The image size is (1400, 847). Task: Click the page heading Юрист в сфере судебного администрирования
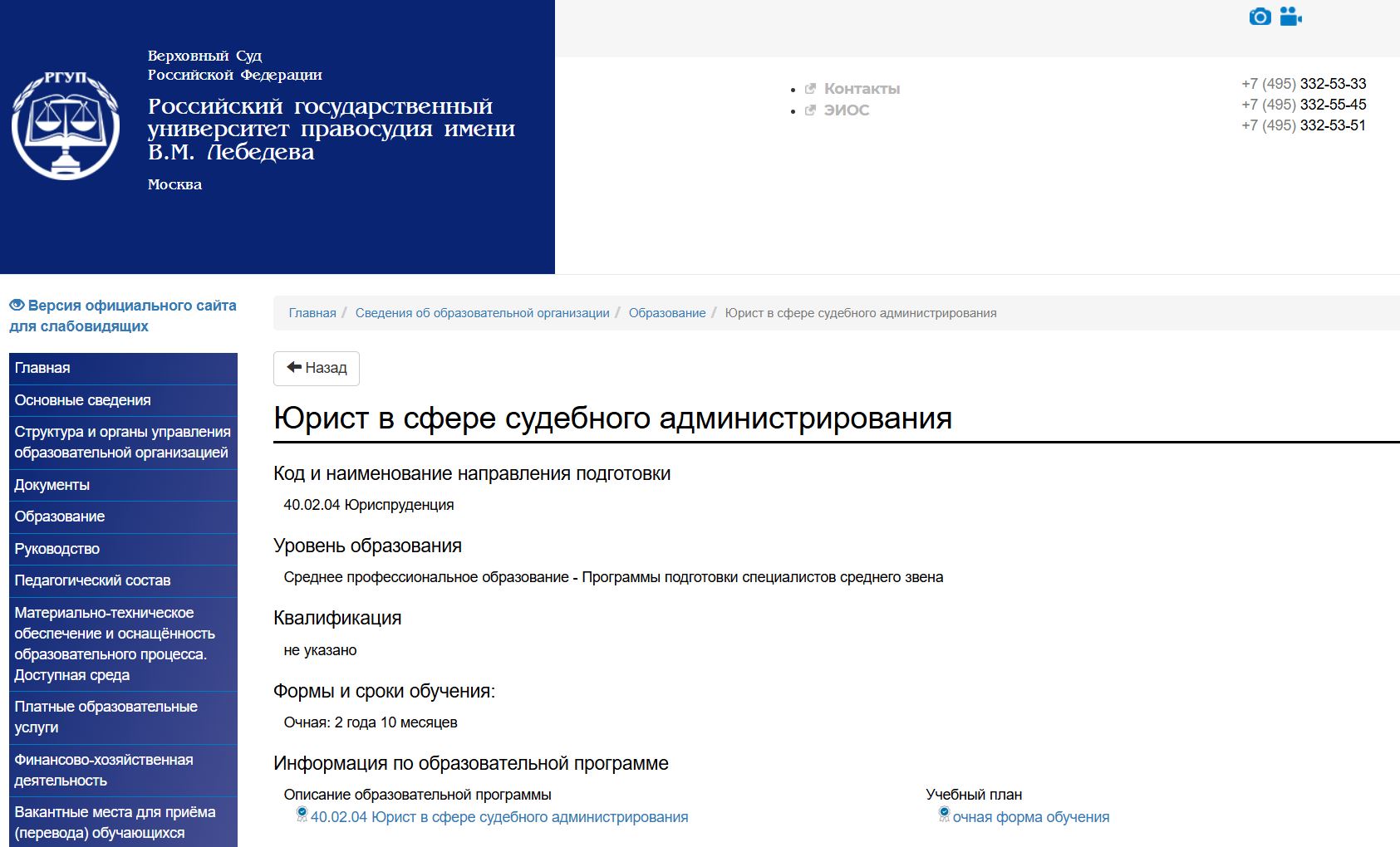tap(612, 419)
